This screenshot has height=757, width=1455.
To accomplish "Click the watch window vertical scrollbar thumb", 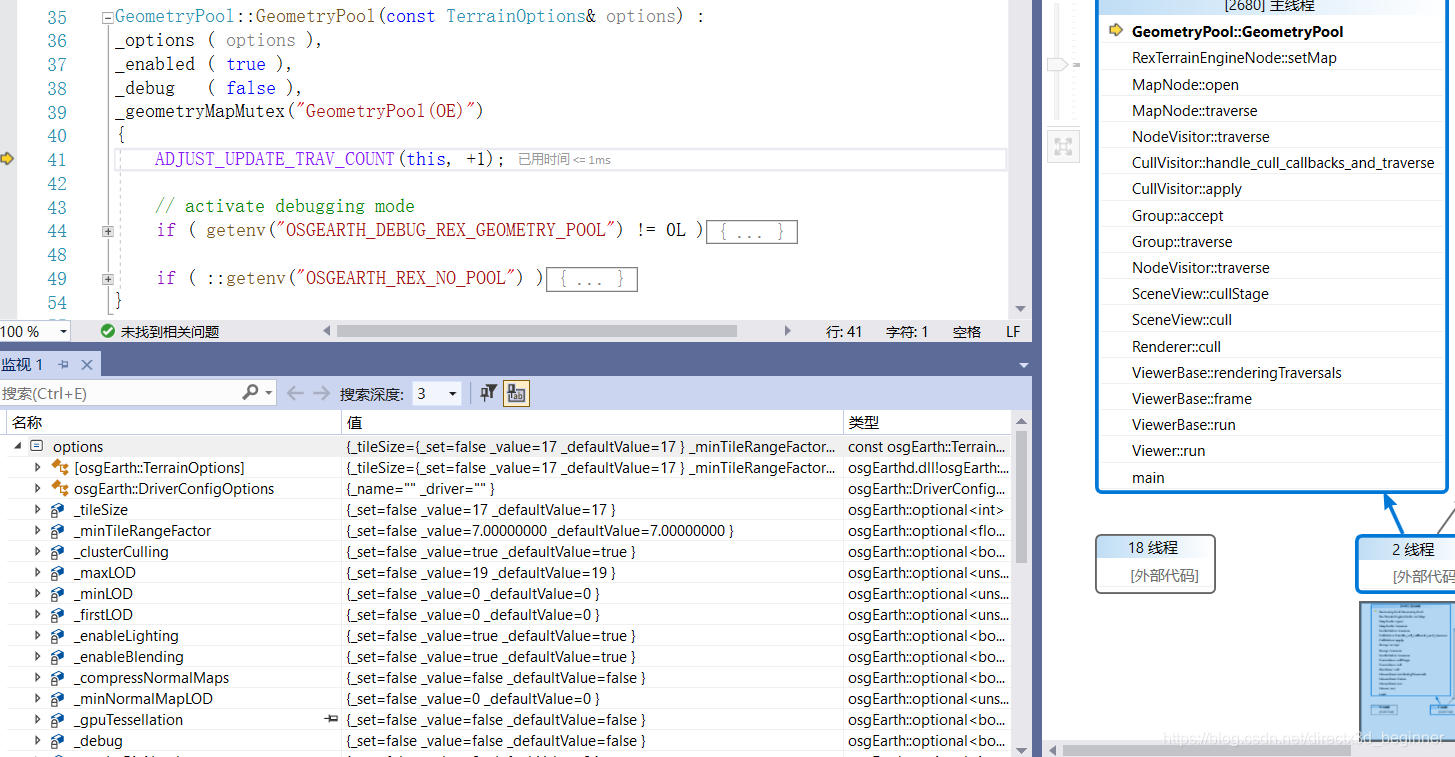I will click(1021, 497).
